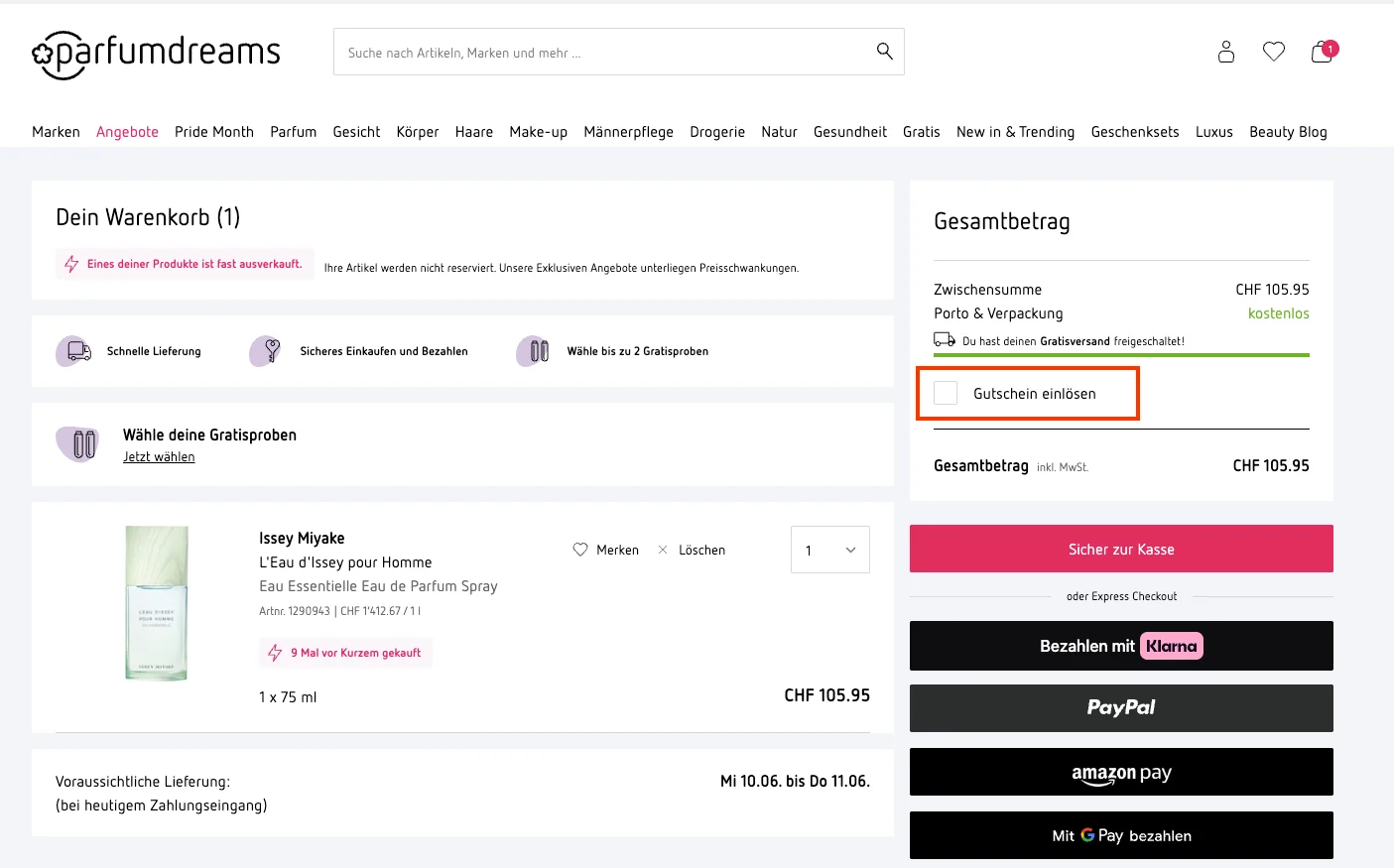Open the Natur menu
The height and width of the screenshot is (868, 1394).
click(x=780, y=132)
